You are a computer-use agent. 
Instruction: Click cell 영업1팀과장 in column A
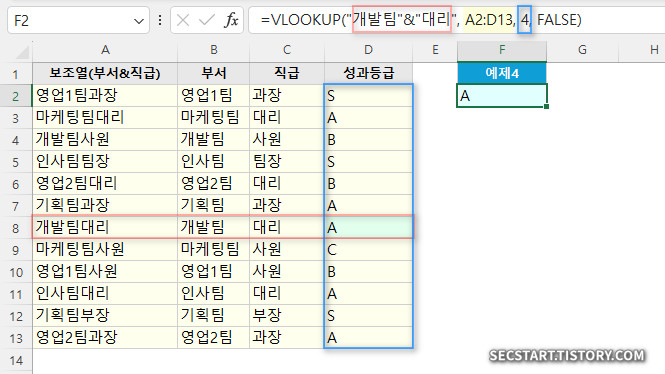(x=105, y=95)
